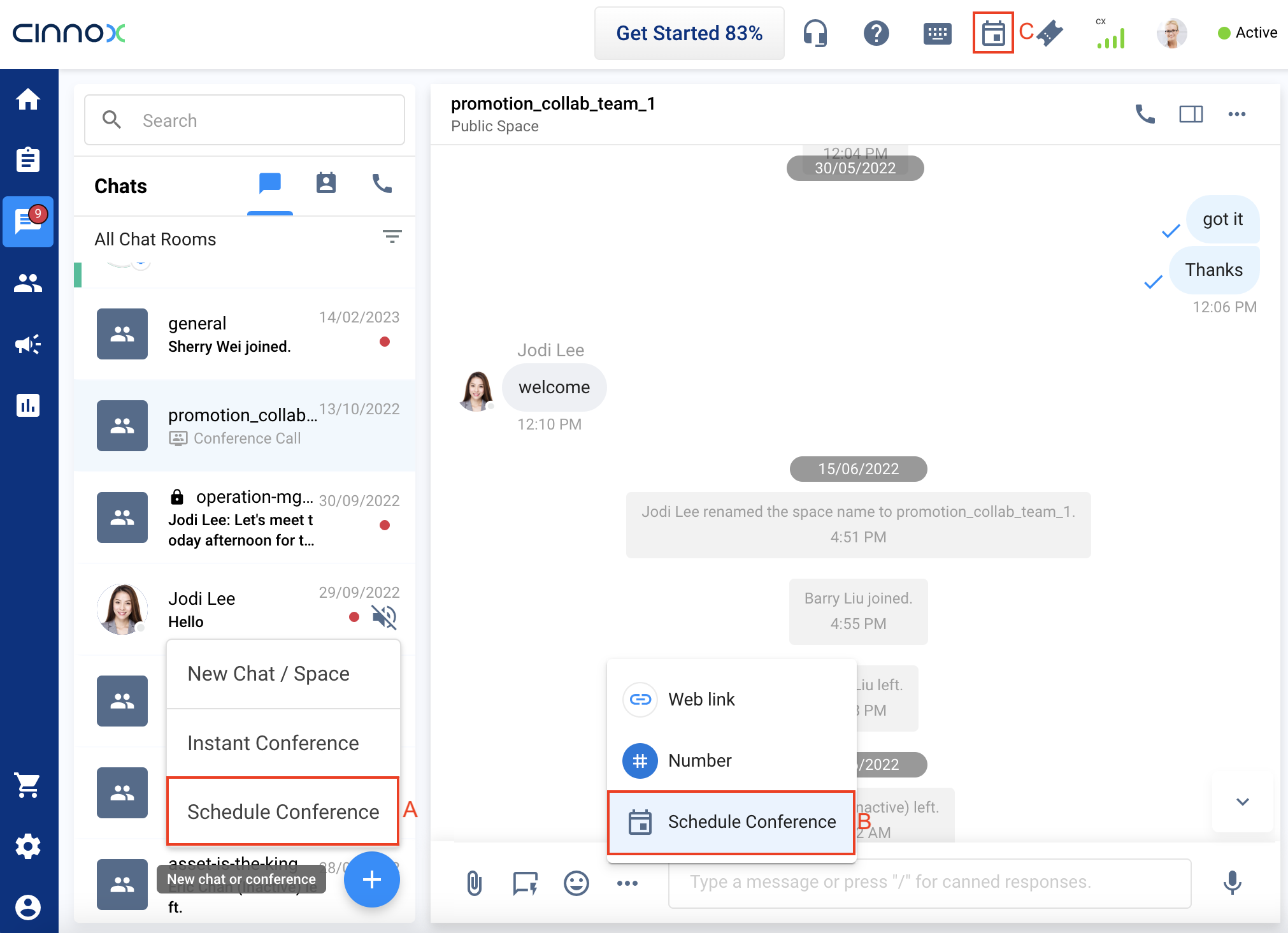Open Active status dropdown
This screenshot has width=1288, height=933.
tap(1247, 33)
